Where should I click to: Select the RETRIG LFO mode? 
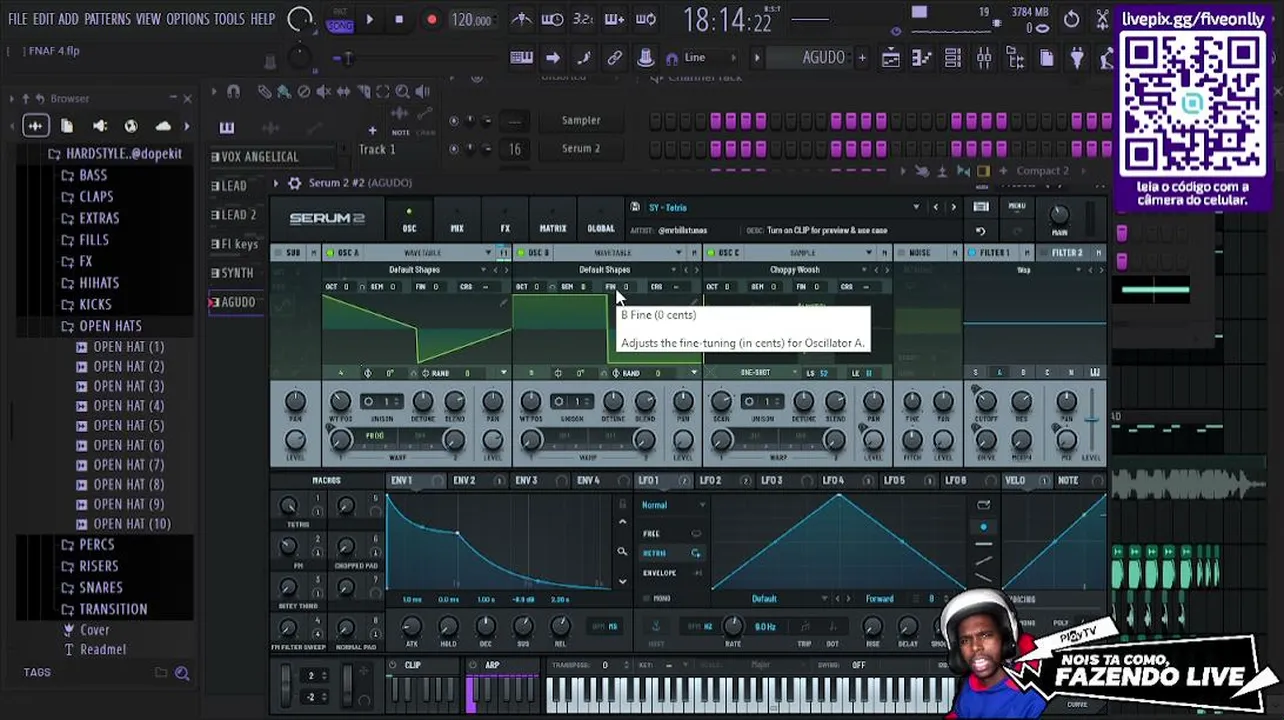pyautogui.click(x=672, y=553)
